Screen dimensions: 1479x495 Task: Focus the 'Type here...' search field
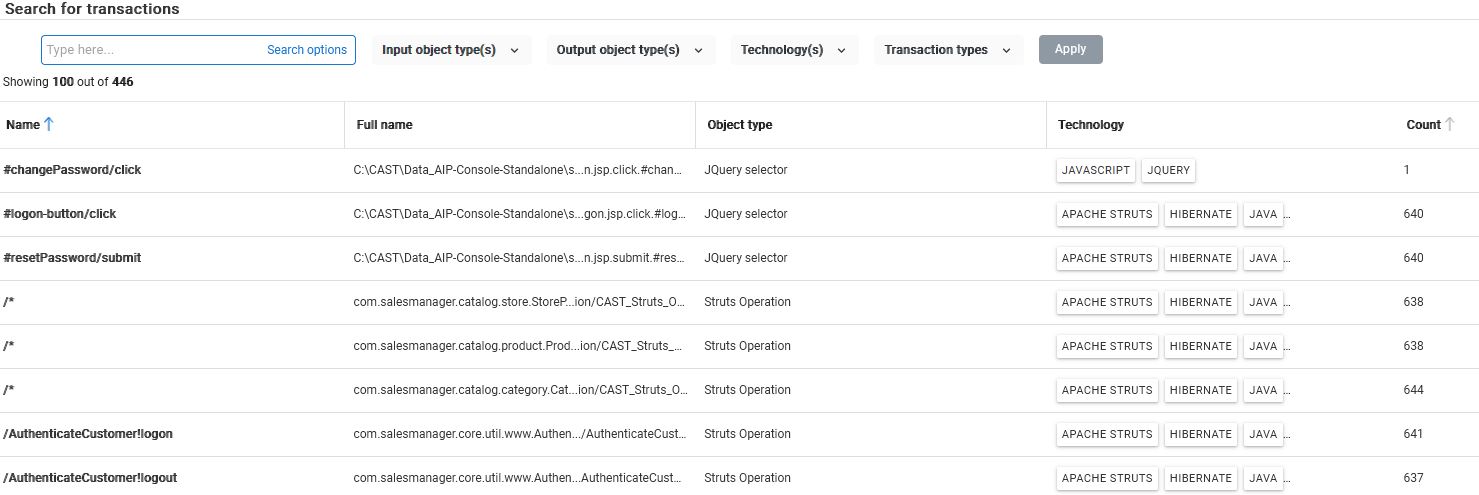click(x=150, y=50)
